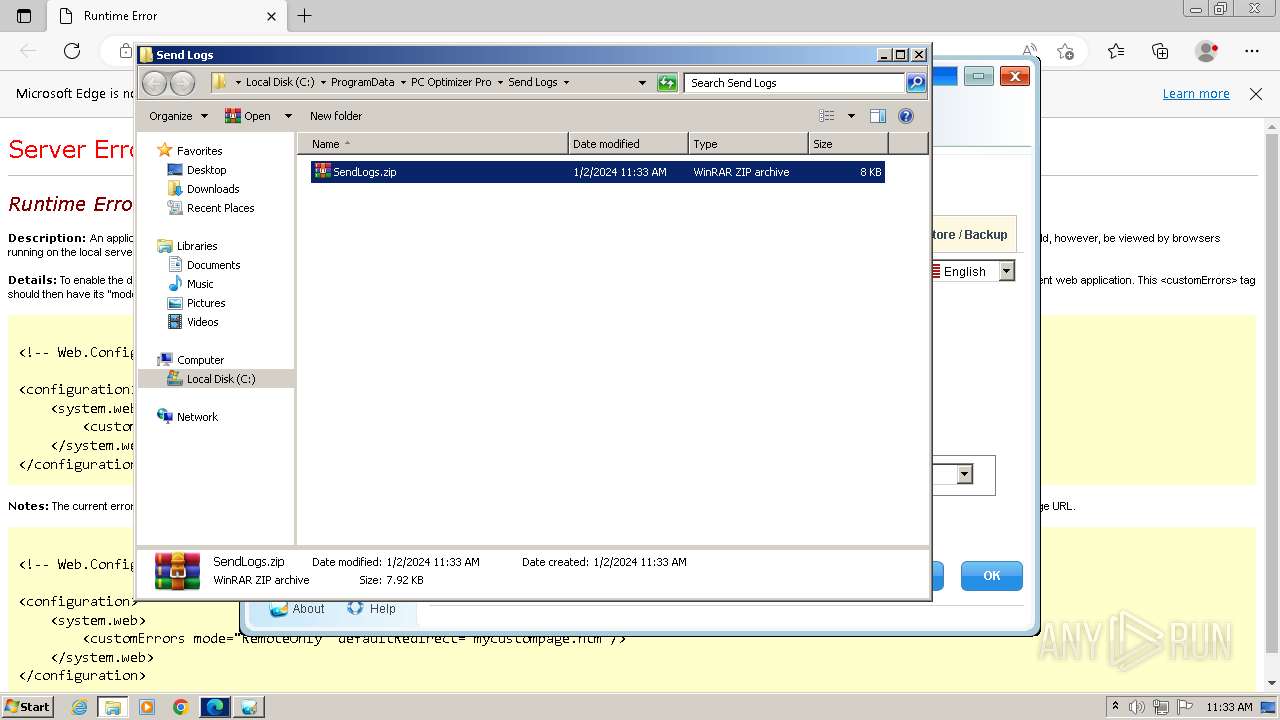1280x720 pixels.
Task: Dismiss the Edge notification bar
Action: click(x=1256, y=94)
